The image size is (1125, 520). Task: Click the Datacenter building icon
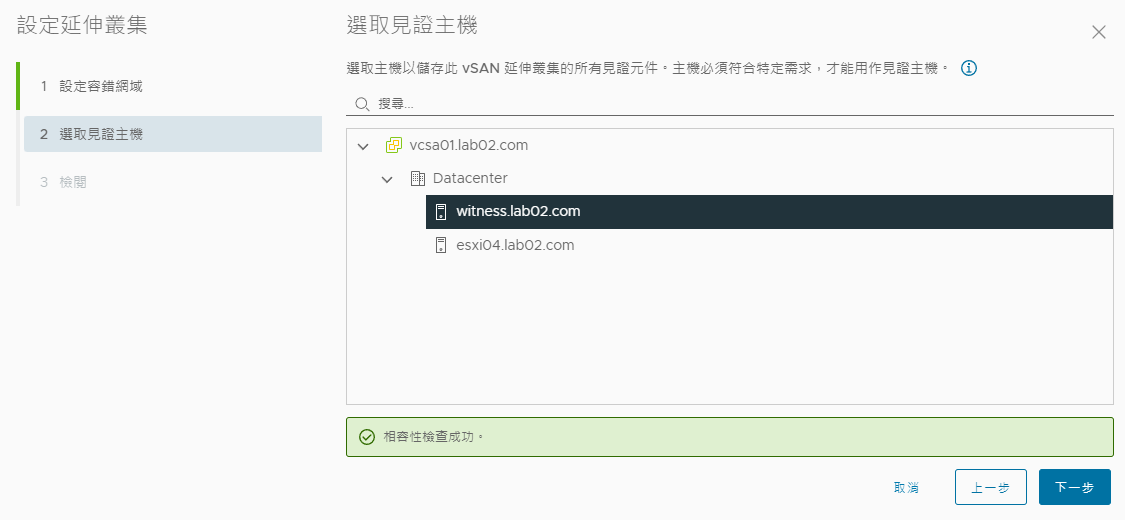[x=418, y=178]
